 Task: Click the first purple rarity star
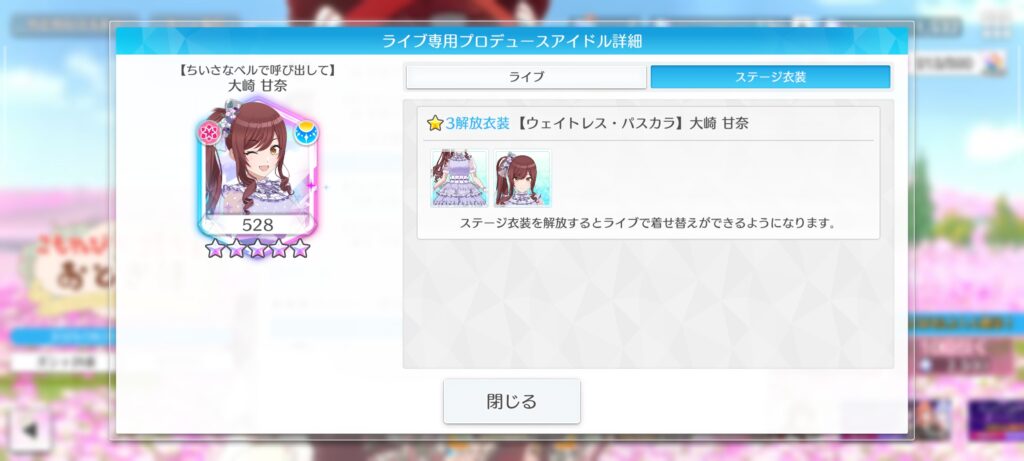pos(215,248)
